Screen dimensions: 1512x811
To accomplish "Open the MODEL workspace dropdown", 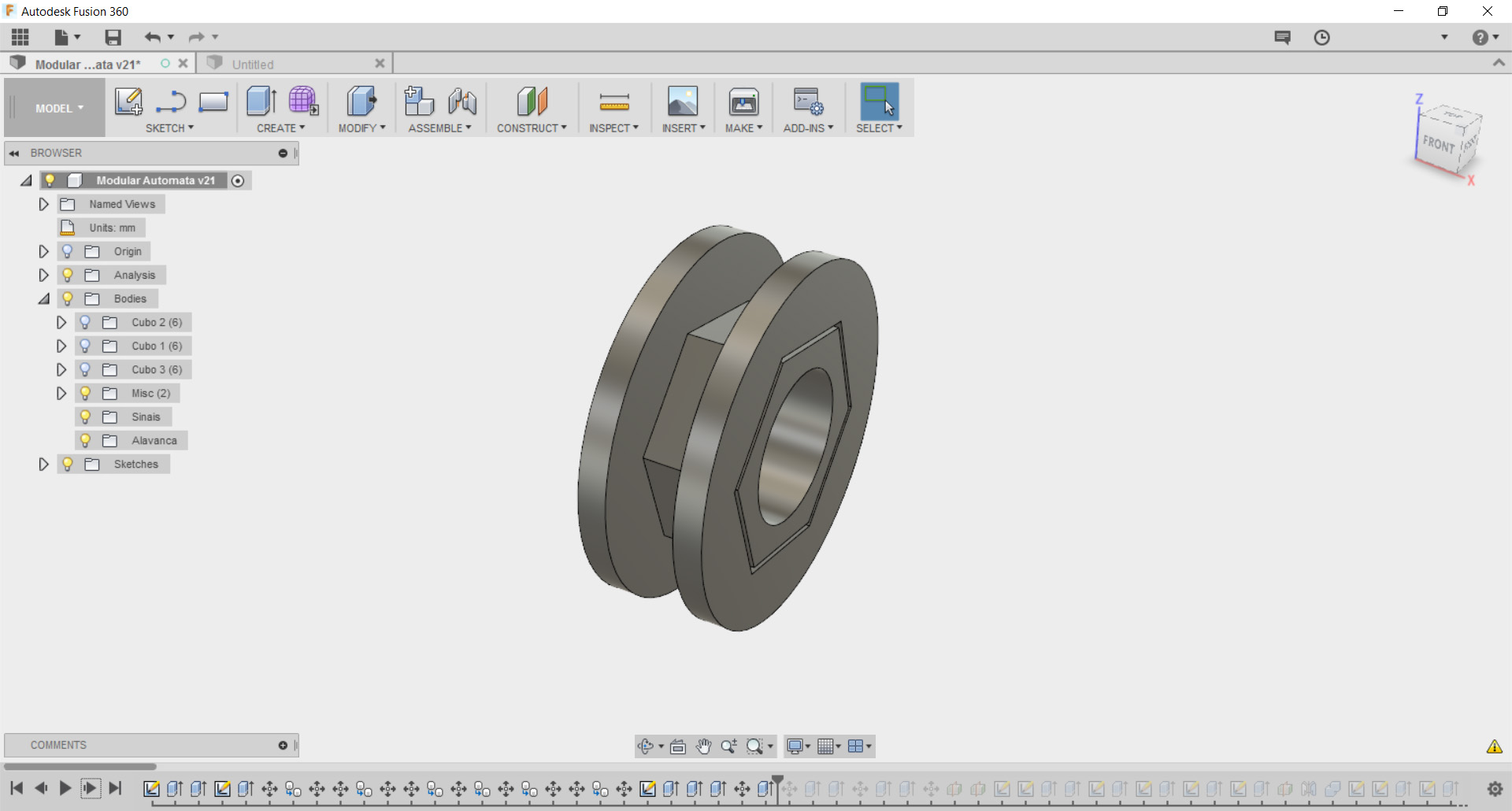I will pos(59,109).
